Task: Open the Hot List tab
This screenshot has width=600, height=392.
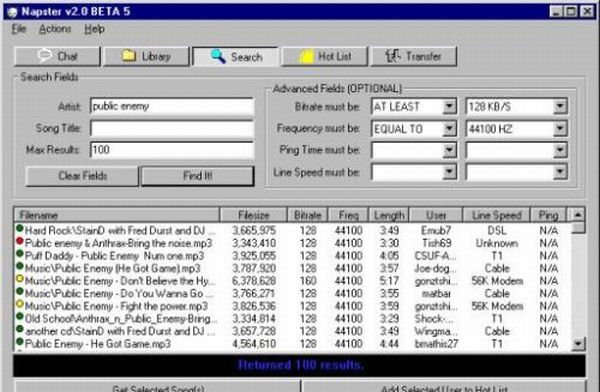Action: click(324, 57)
